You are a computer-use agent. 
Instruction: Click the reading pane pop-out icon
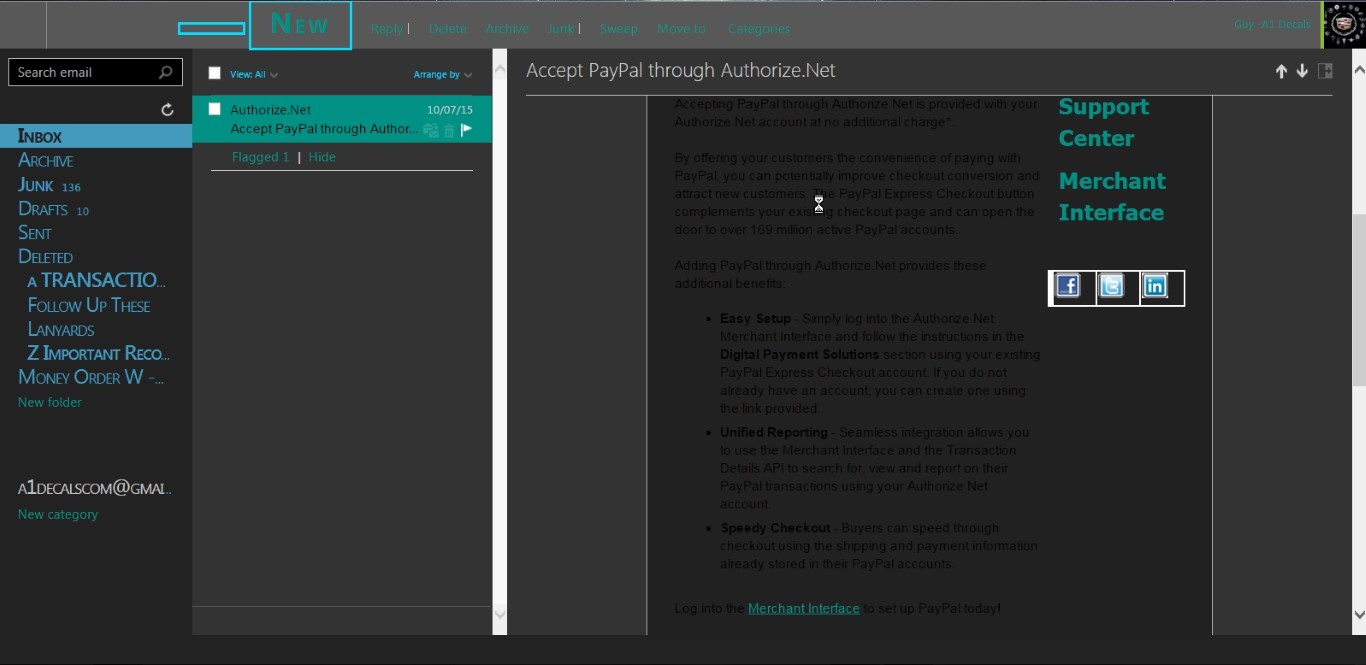(x=1325, y=71)
